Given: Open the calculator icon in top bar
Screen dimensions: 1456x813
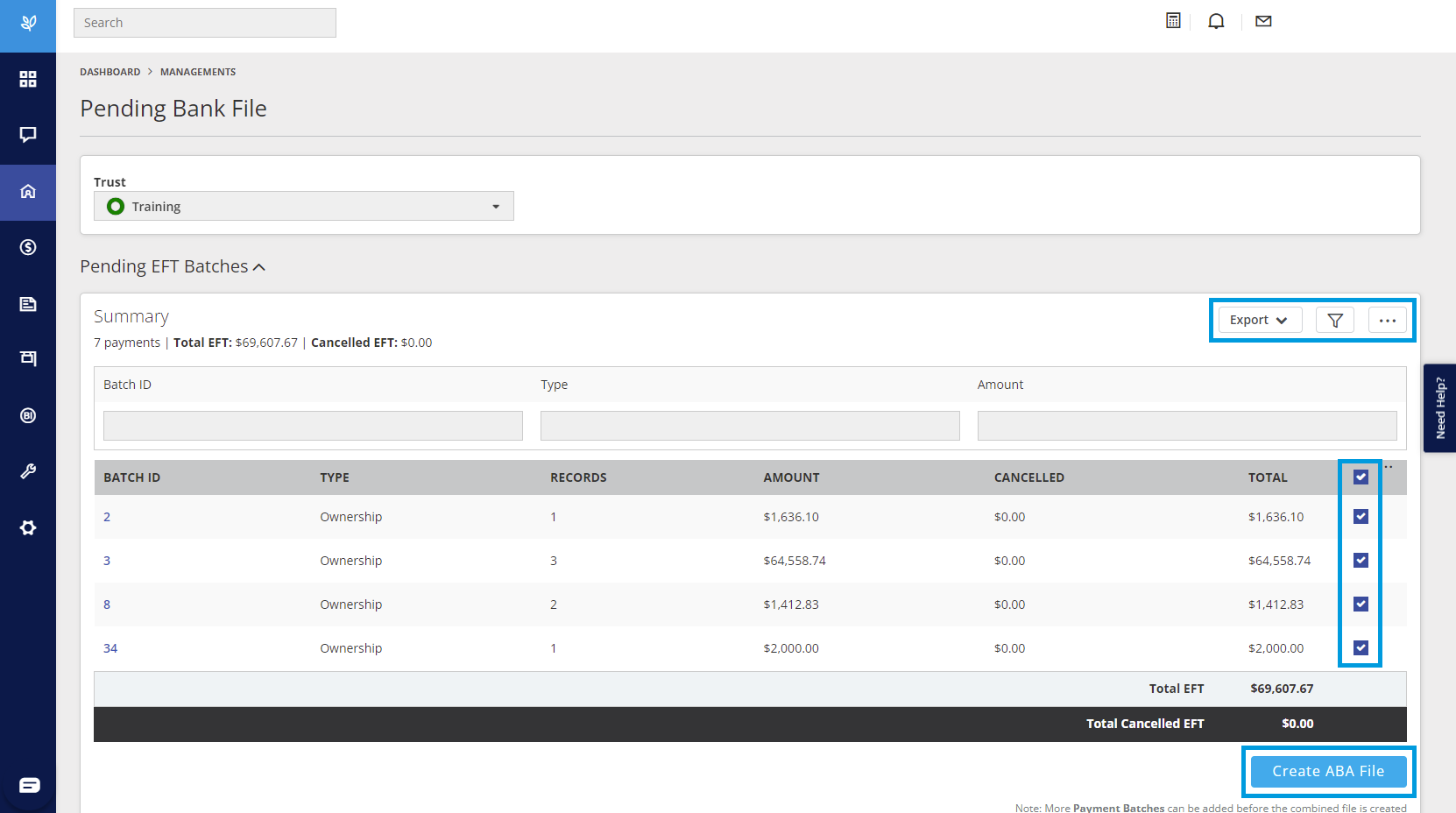Looking at the screenshot, I should point(1173,21).
